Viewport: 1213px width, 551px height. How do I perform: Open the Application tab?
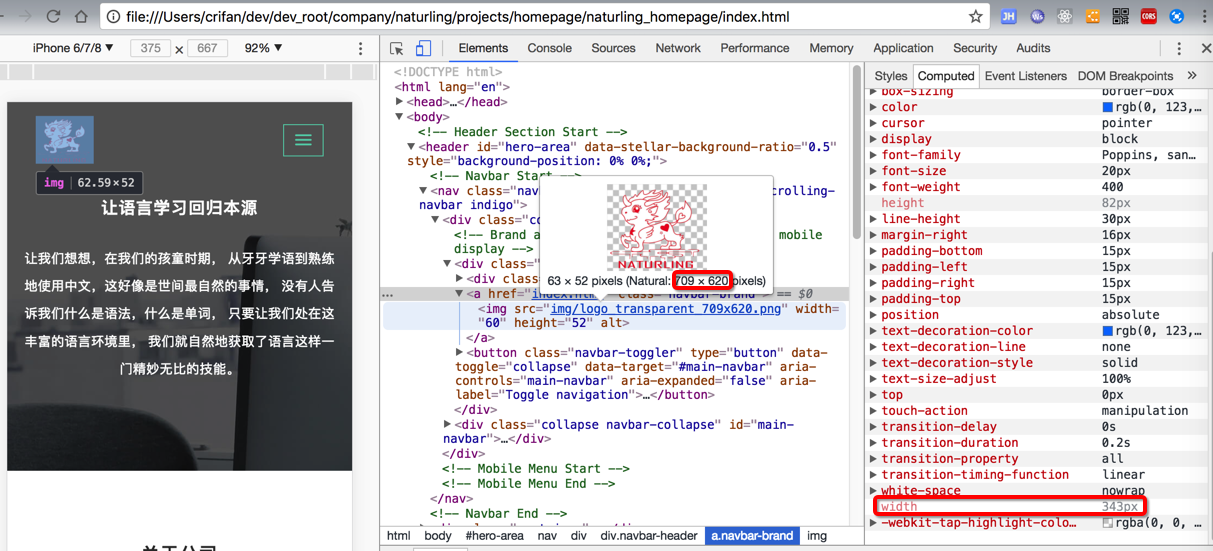point(903,48)
